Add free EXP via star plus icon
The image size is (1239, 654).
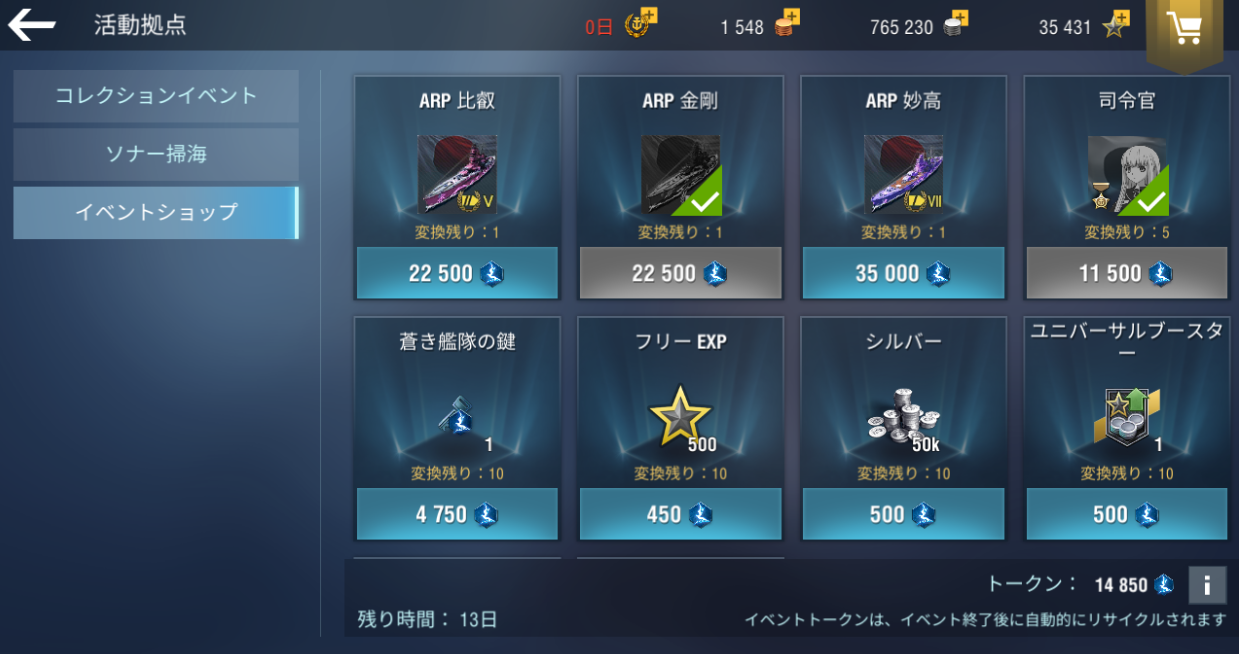[x=1115, y=24]
